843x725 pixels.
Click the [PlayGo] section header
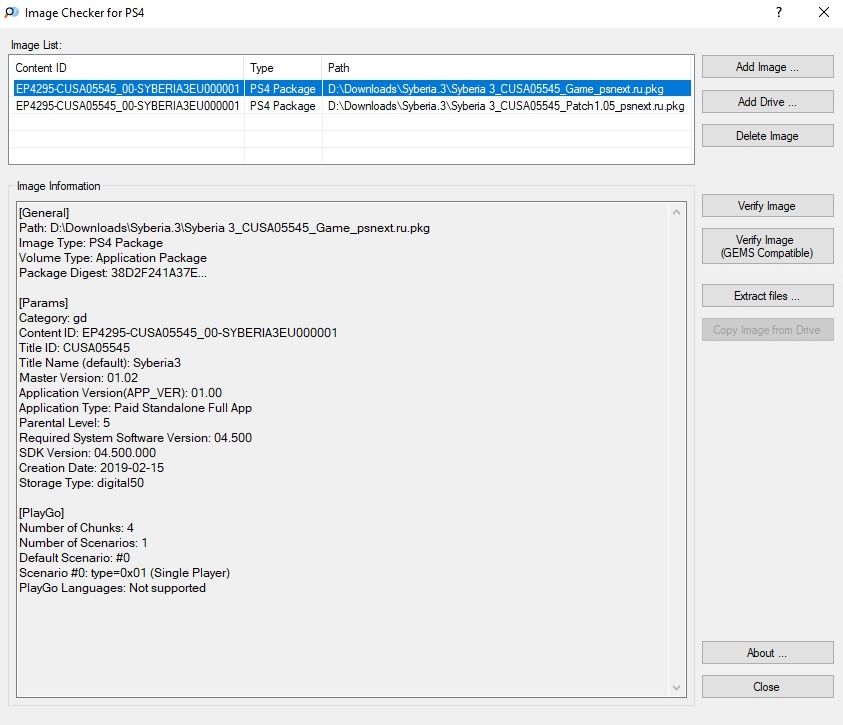coord(41,513)
